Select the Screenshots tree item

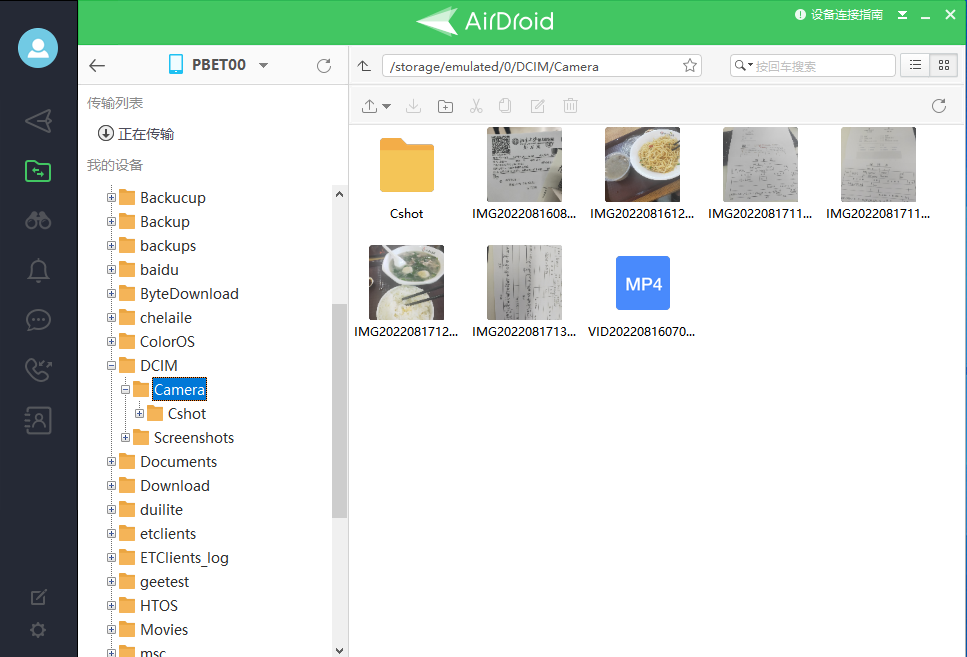point(194,437)
